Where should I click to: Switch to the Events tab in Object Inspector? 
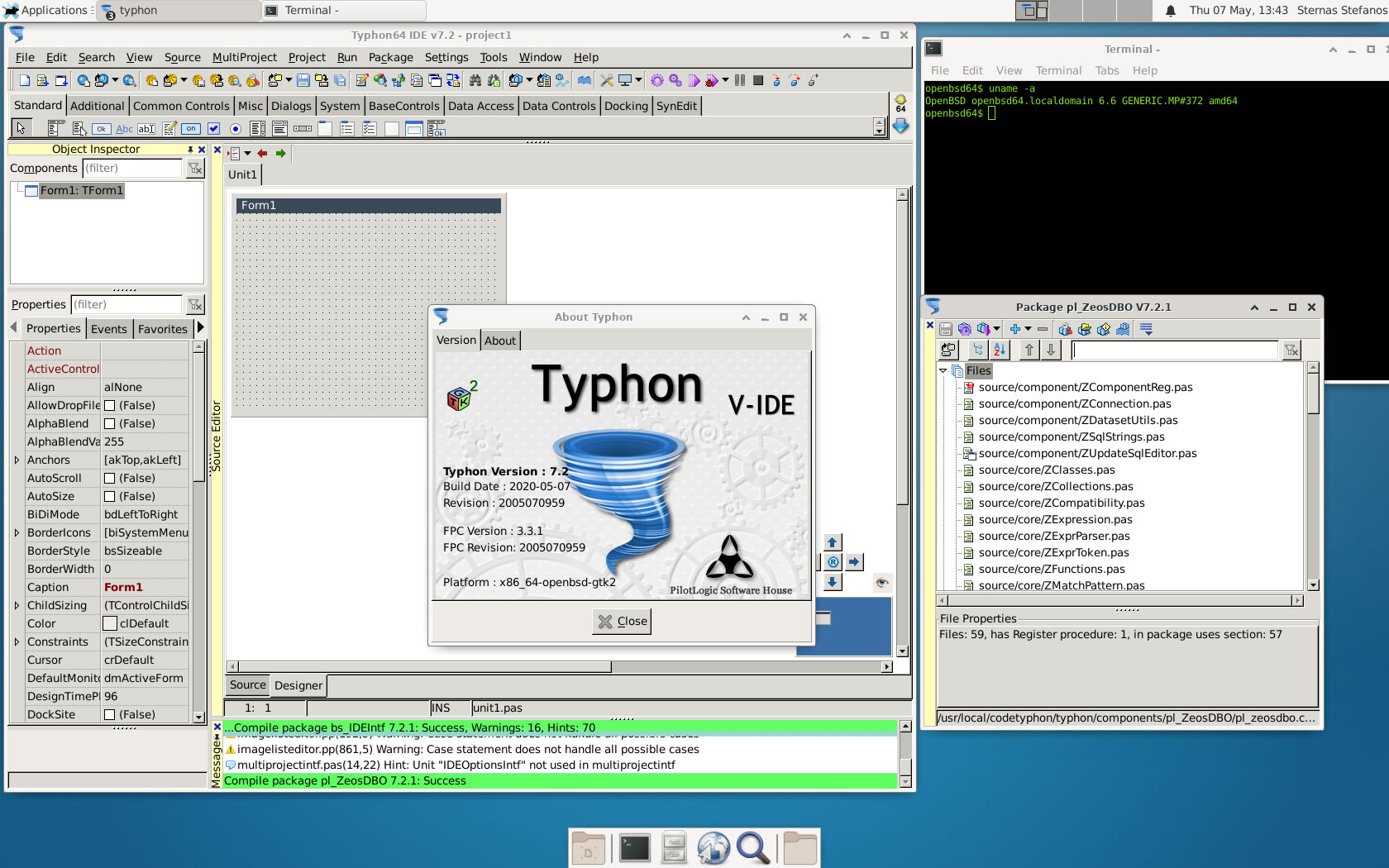coord(109,328)
